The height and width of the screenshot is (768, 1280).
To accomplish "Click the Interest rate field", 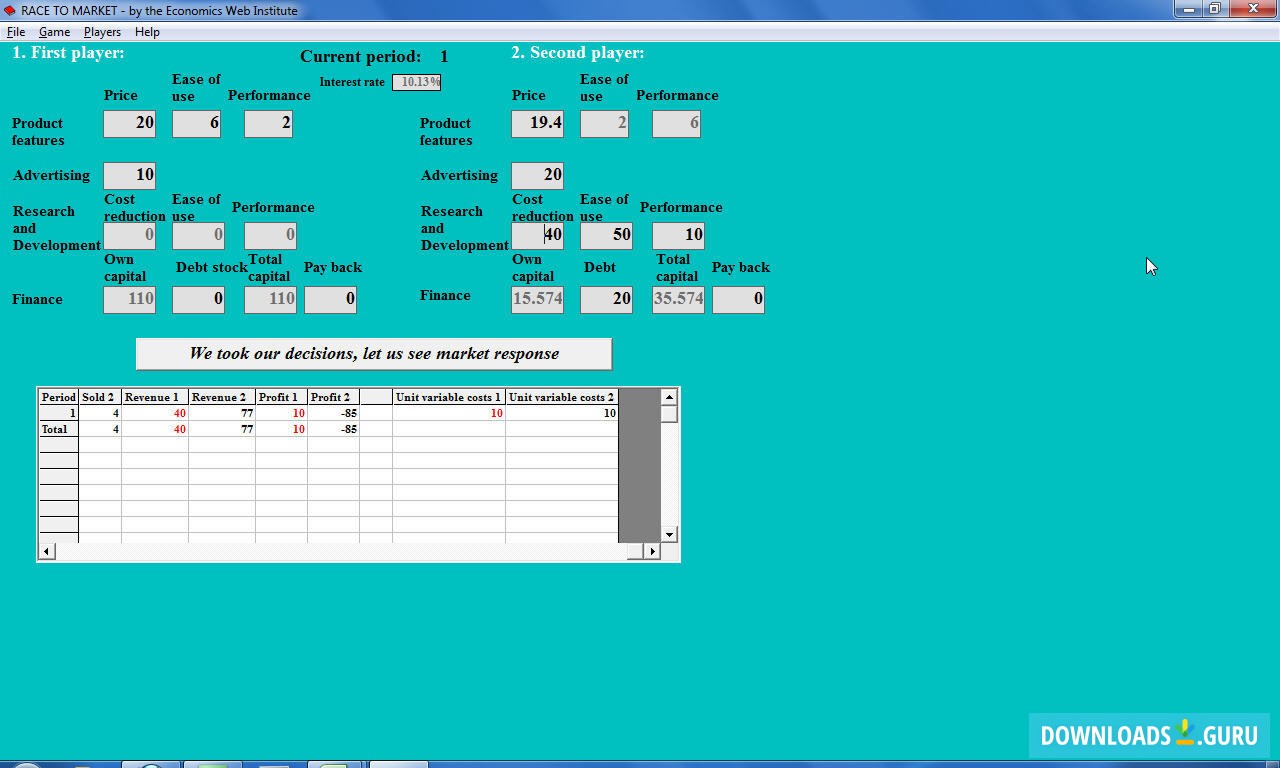I will coord(416,82).
